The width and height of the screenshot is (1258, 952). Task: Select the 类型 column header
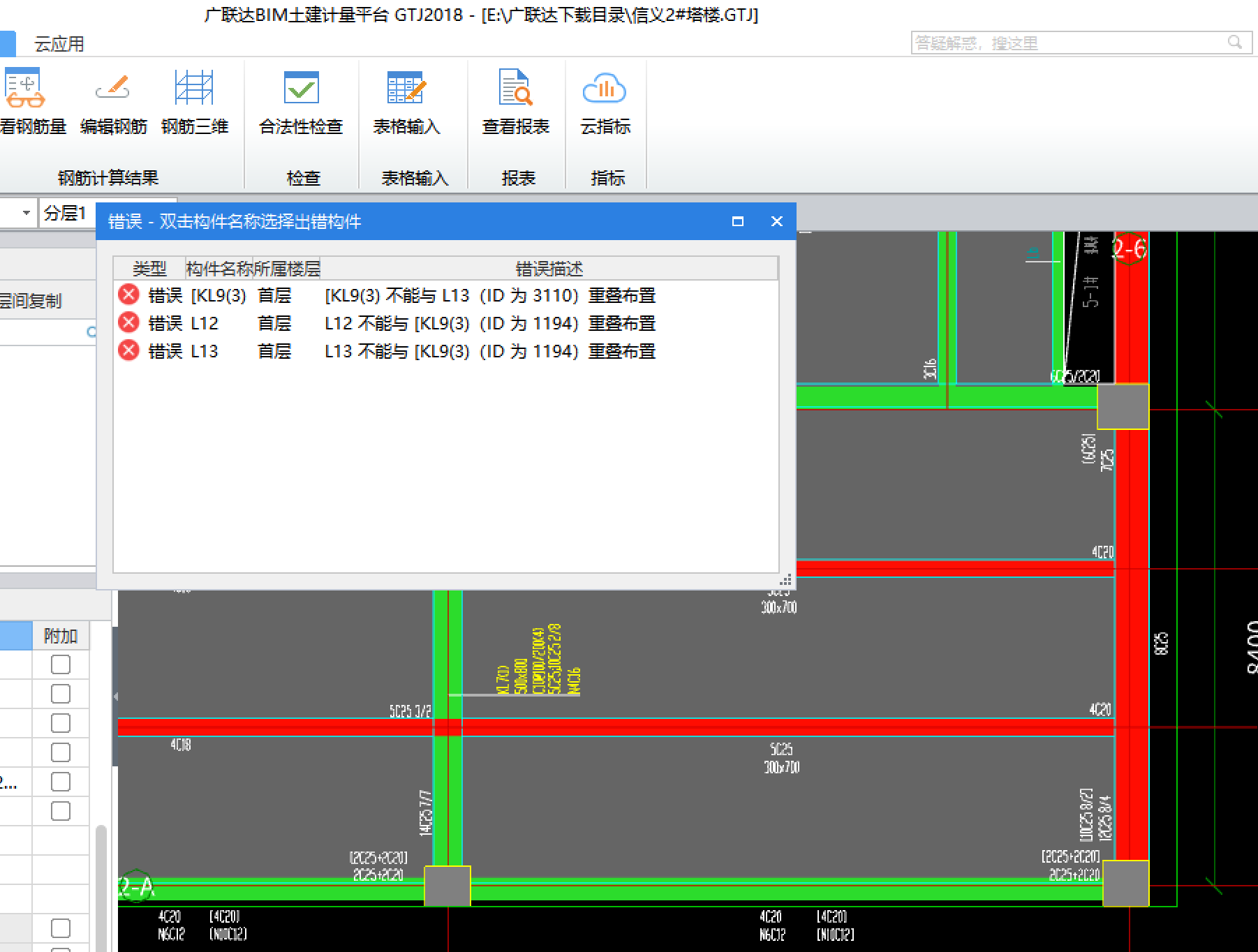(149, 269)
